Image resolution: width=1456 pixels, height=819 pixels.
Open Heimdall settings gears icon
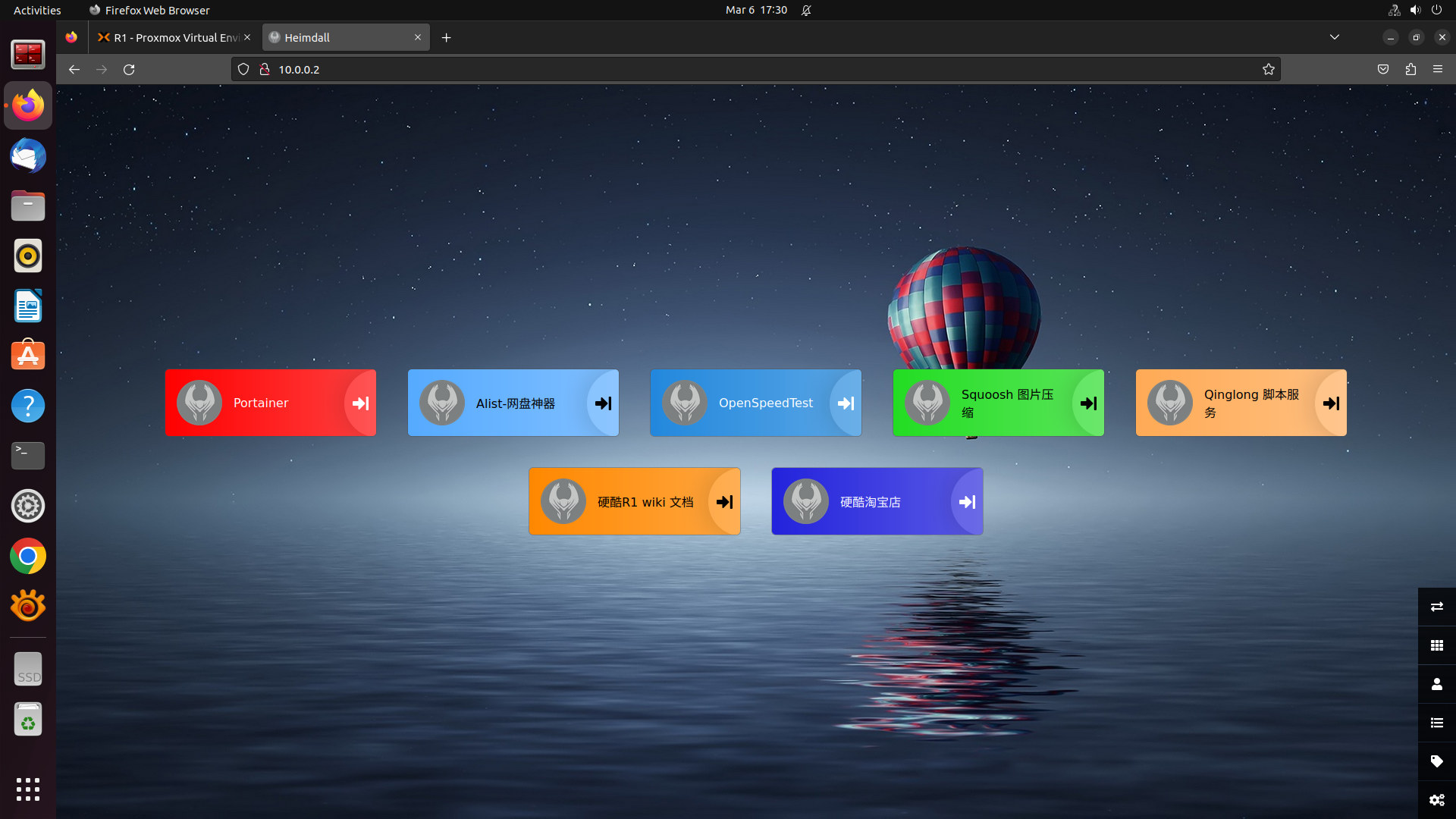[1437, 800]
